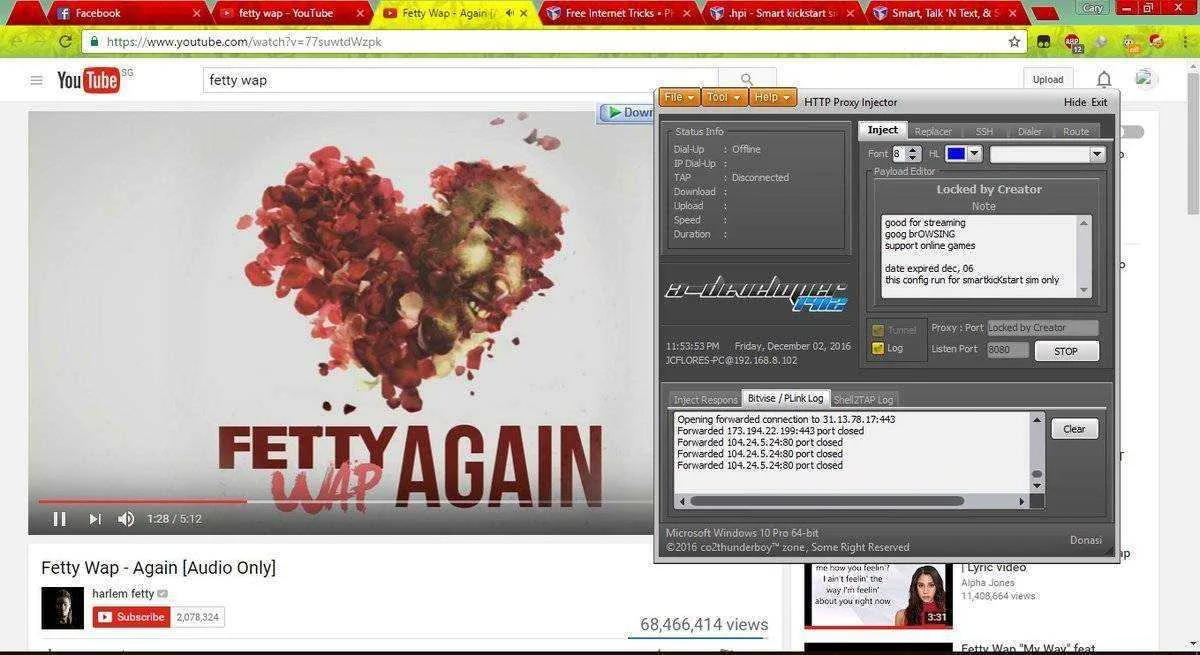The image size is (1200, 655).
Task: Open YouTube guide hamburger menu
Action: (x=36, y=80)
